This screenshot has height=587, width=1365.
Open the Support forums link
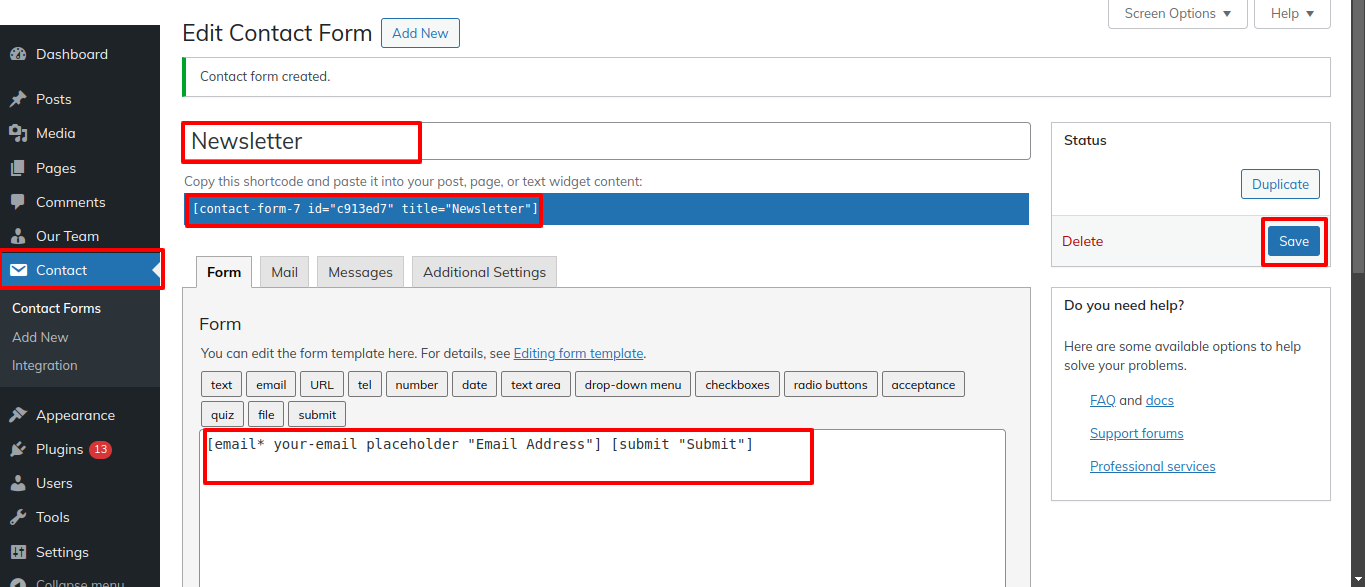tap(1137, 433)
